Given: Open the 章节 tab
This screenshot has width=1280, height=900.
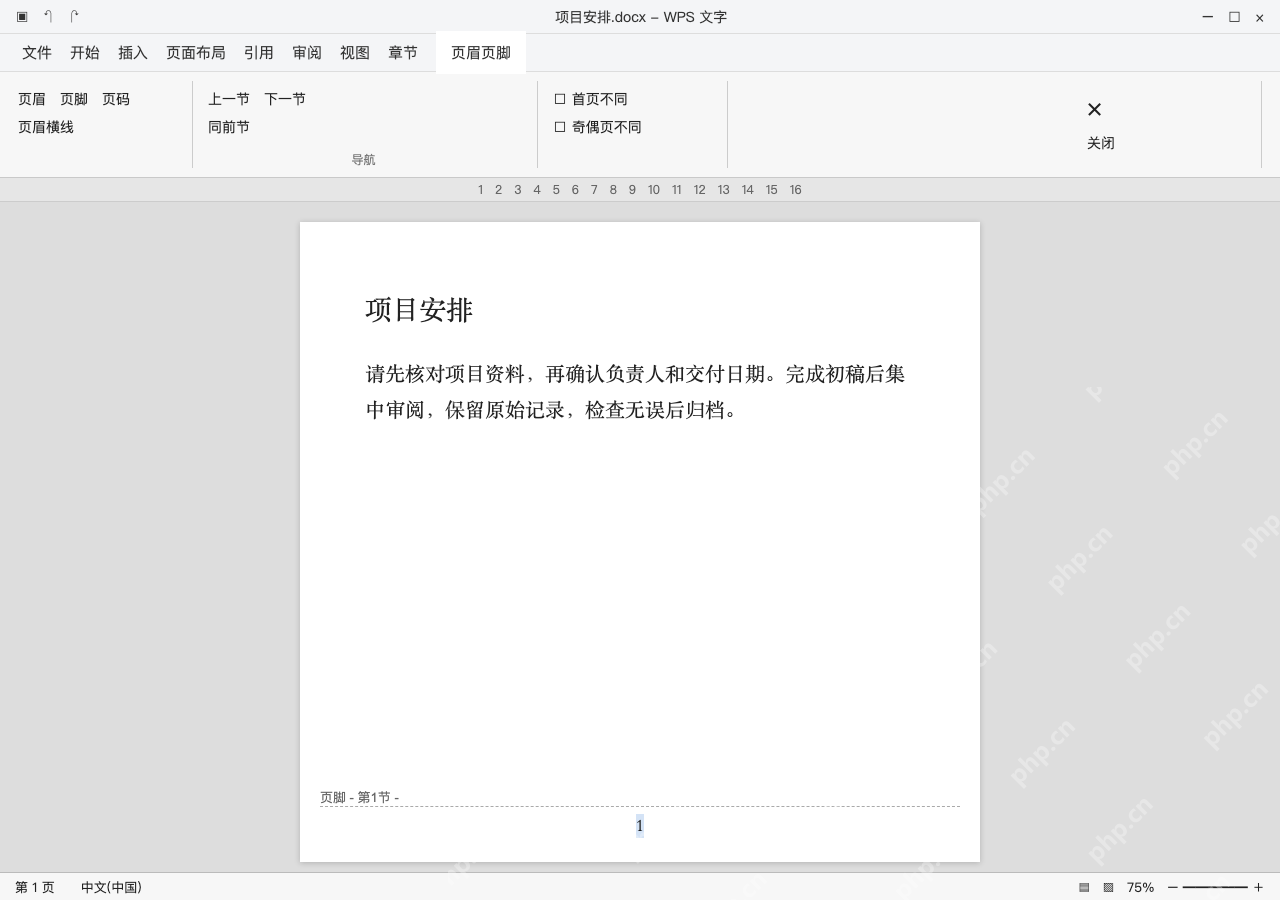Looking at the screenshot, I should (403, 53).
